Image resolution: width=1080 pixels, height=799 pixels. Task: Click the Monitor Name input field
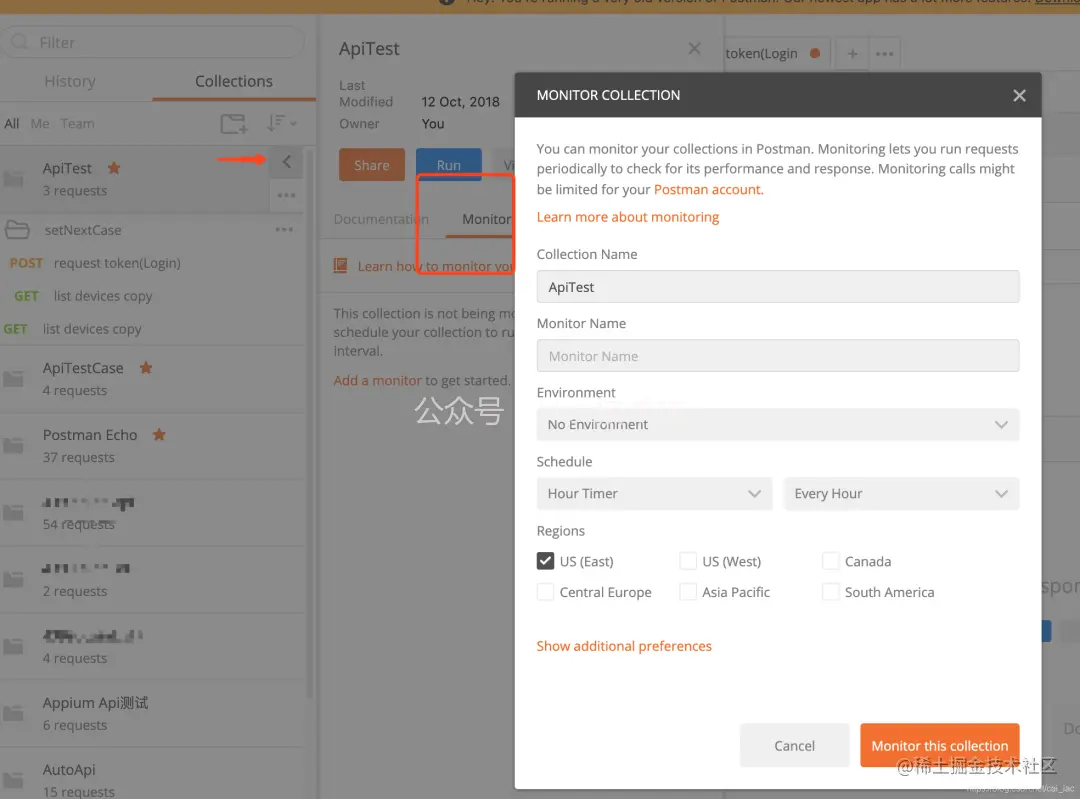(x=778, y=356)
